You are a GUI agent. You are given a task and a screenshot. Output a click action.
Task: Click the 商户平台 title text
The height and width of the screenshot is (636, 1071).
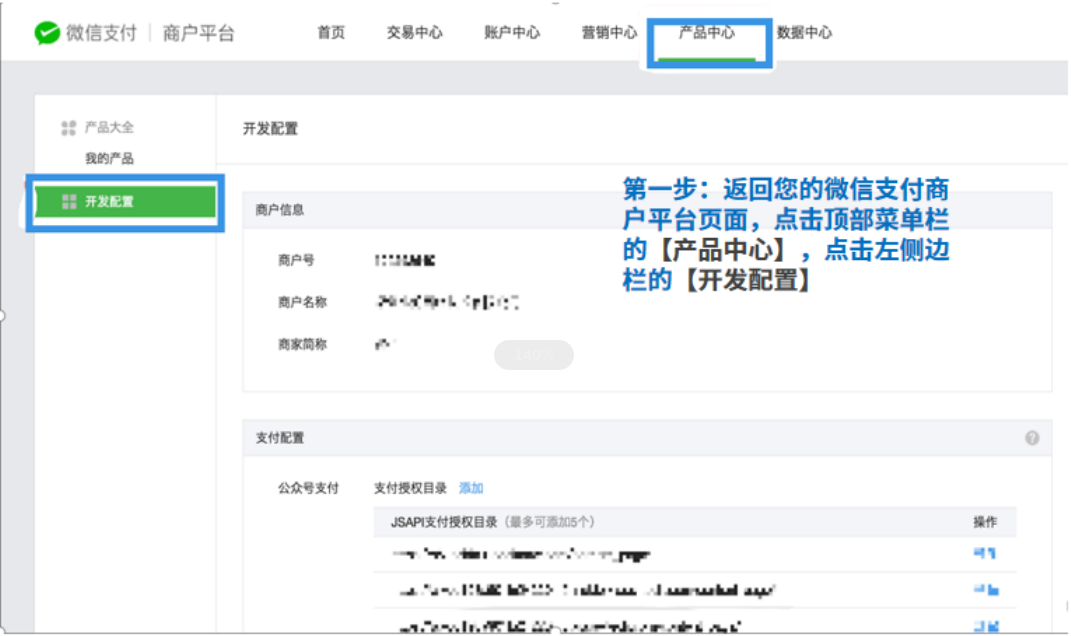coord(199,33)
